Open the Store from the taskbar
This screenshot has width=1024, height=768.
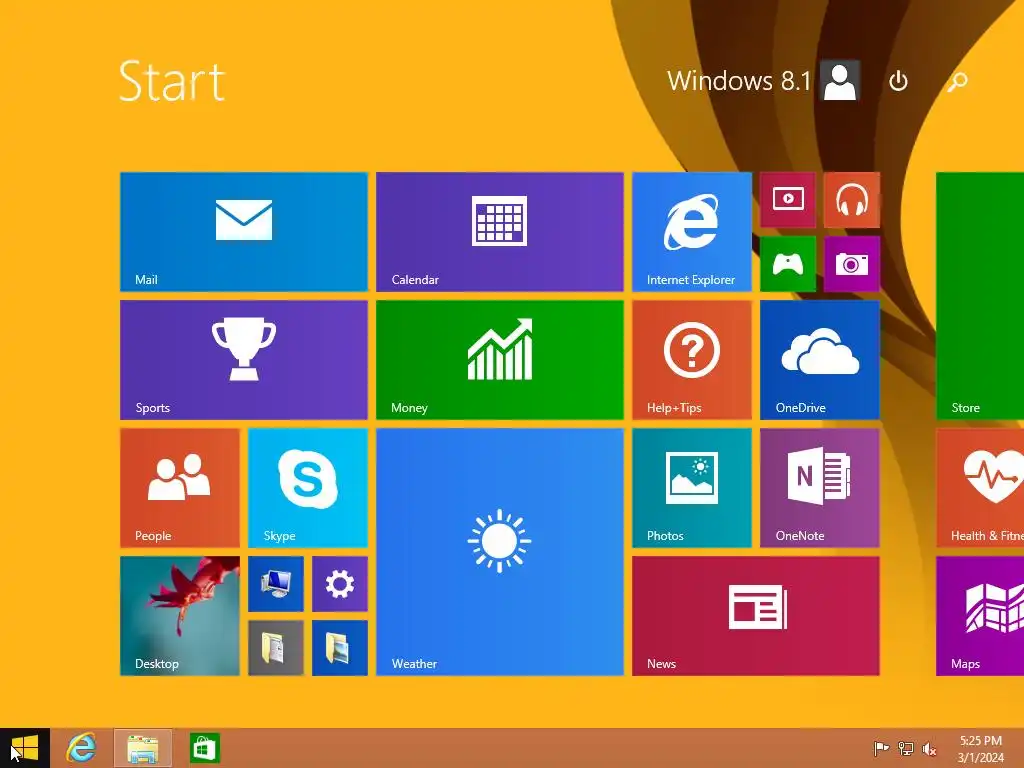[x=204, y=748]
